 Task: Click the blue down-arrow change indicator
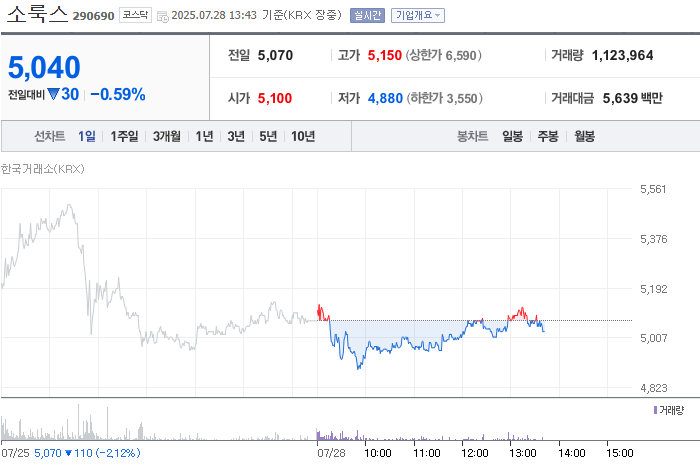(x=53, y=94)
